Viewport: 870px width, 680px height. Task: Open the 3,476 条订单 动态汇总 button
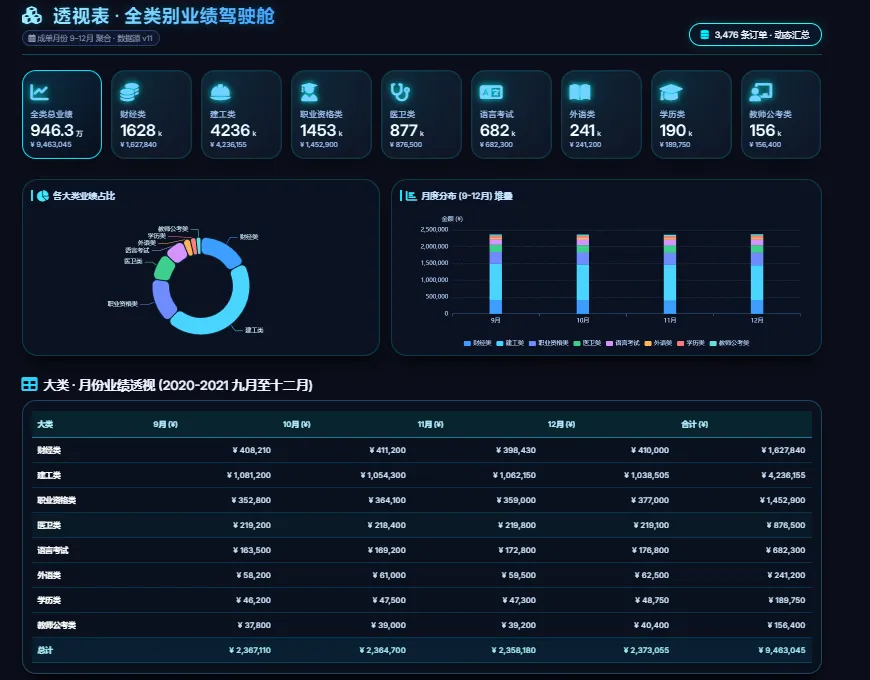coord(755,34)
